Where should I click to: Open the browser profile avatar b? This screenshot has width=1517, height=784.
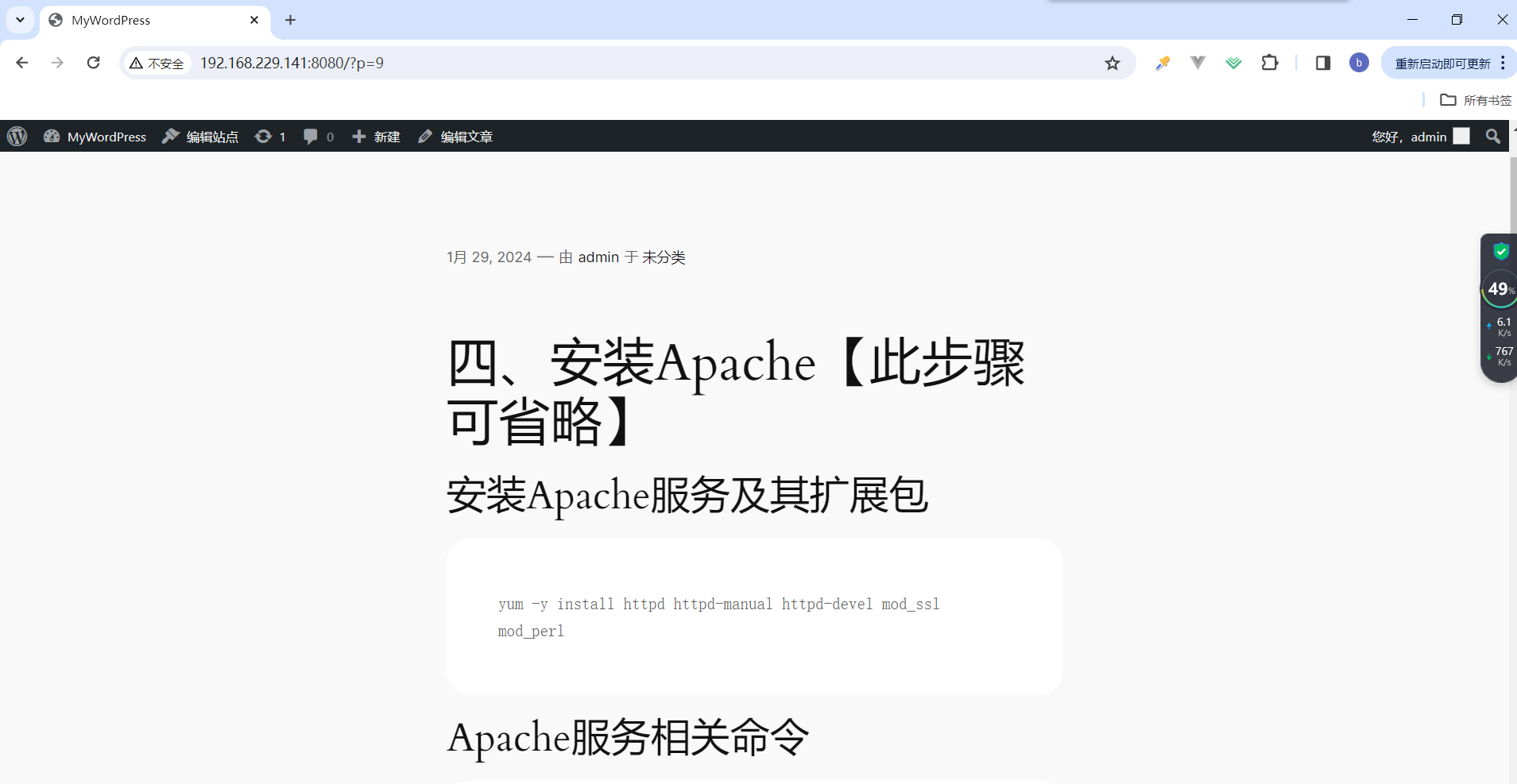1359,63
